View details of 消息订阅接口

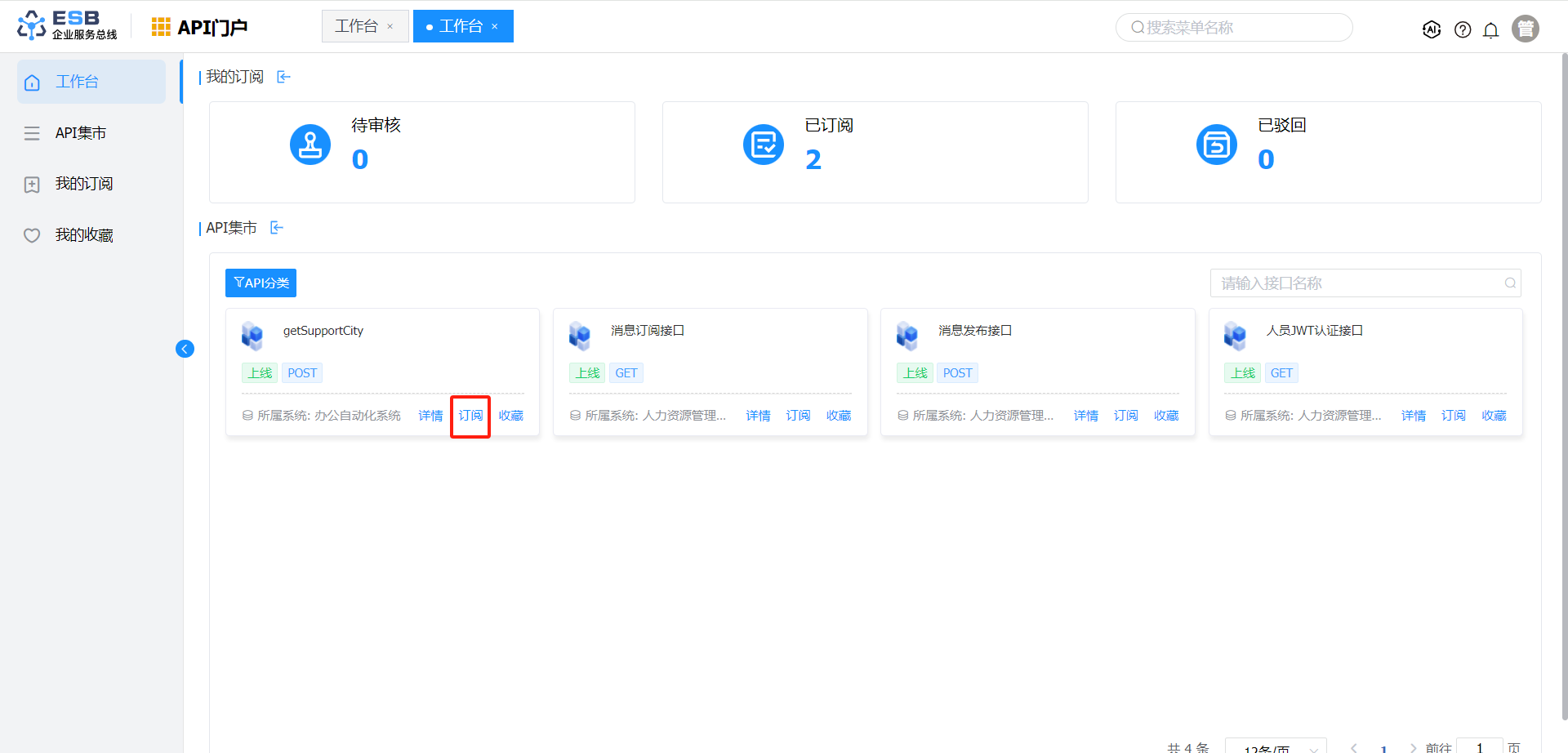click(x=758, y=416)
